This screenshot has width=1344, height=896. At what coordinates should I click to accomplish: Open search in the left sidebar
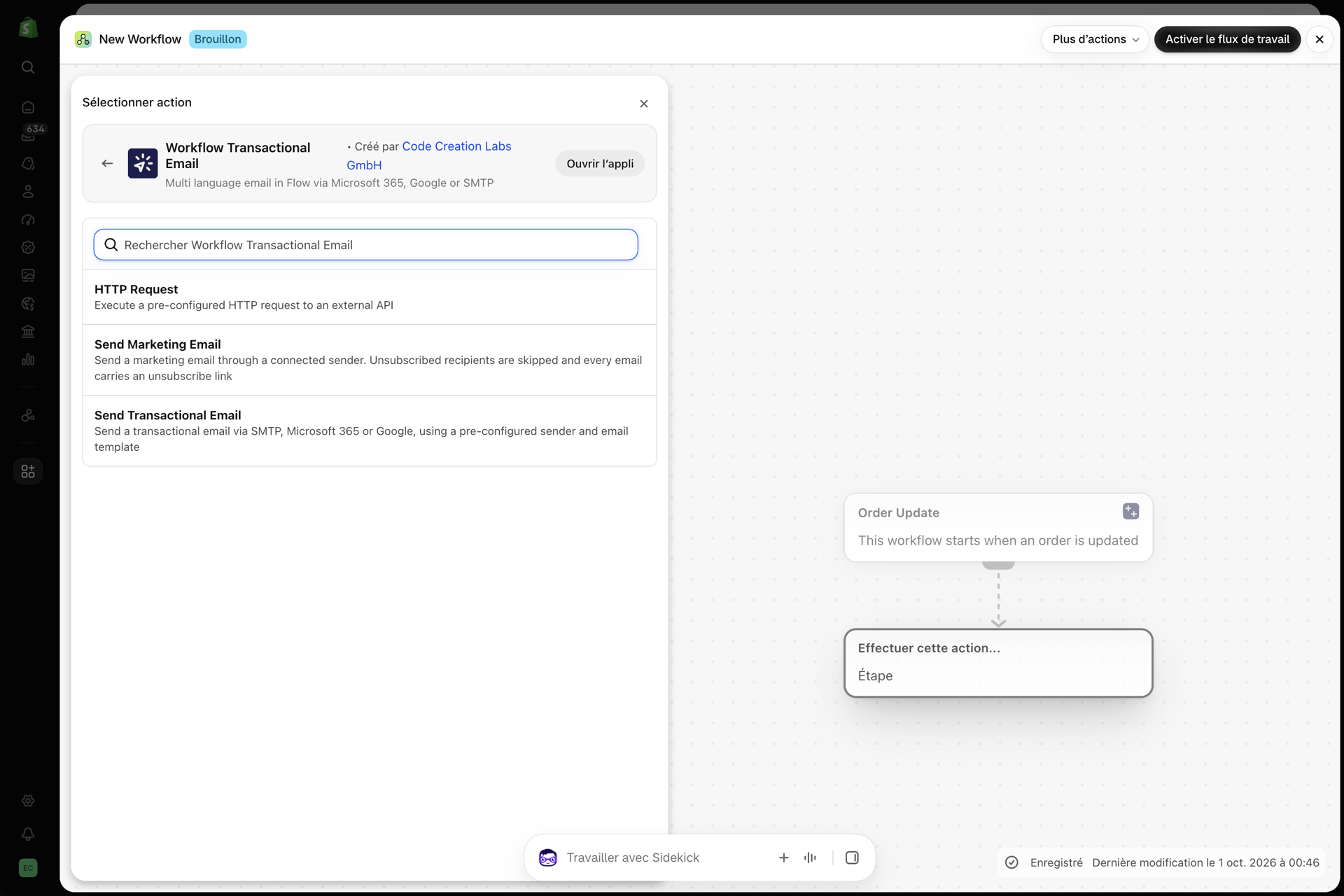click(x=28, y=67)
